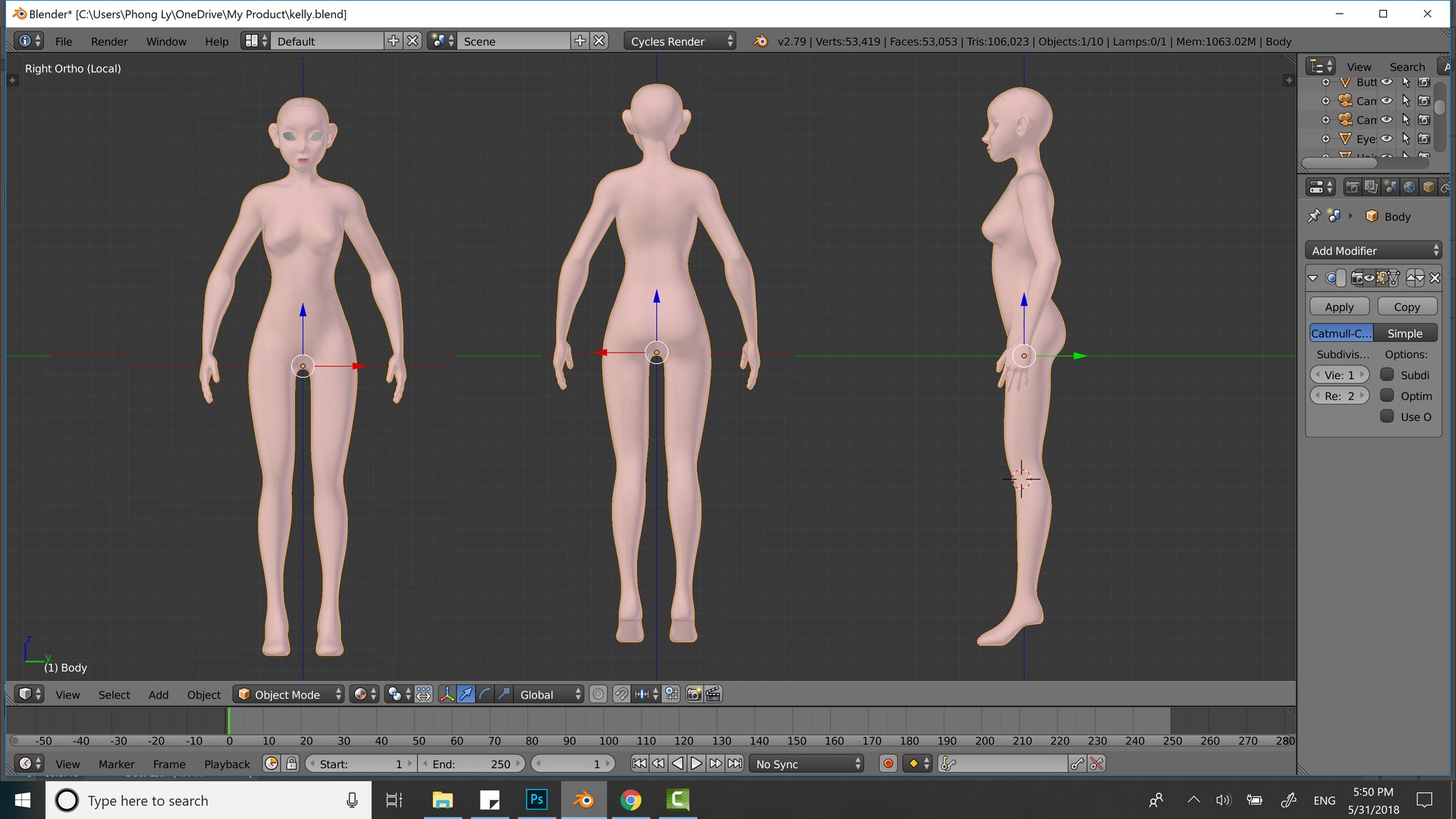Screen dimensions: 1456x819
Task: Toggle proportional editing circle icon
Action: [x=598, y=695]
